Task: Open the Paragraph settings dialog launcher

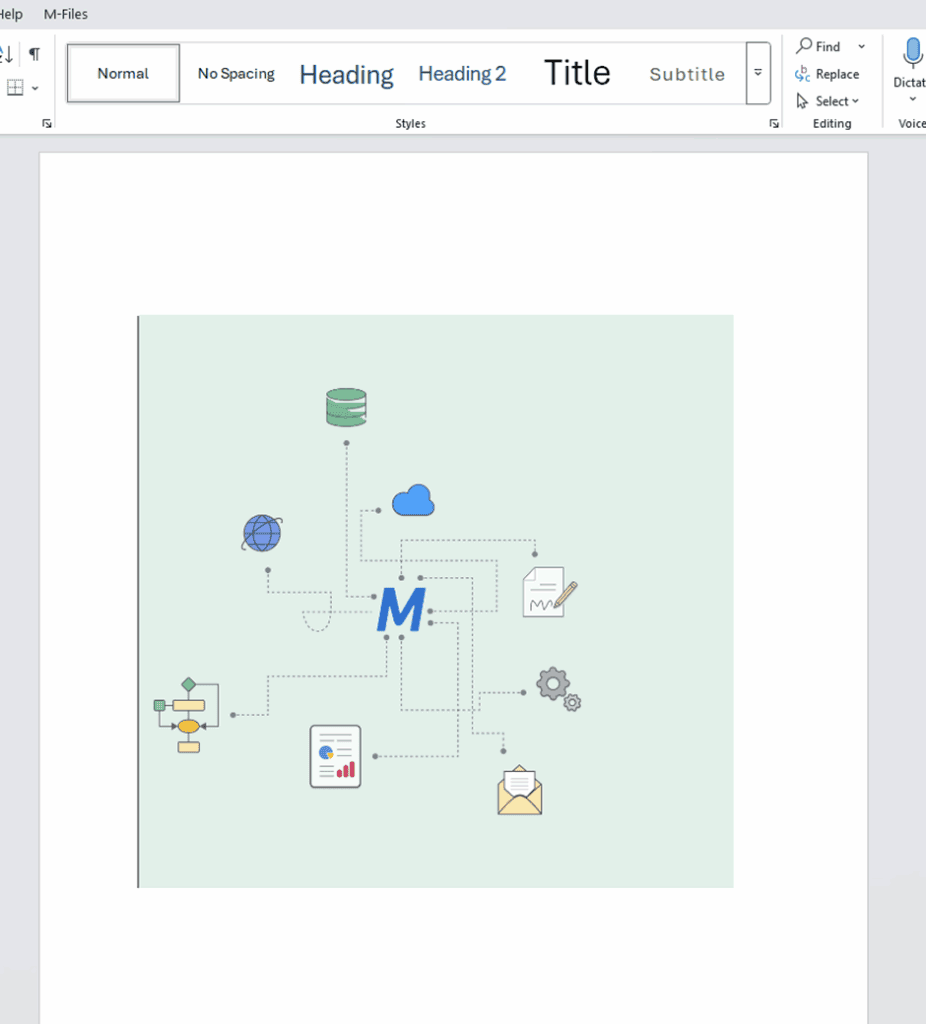Action: [46, 123]
